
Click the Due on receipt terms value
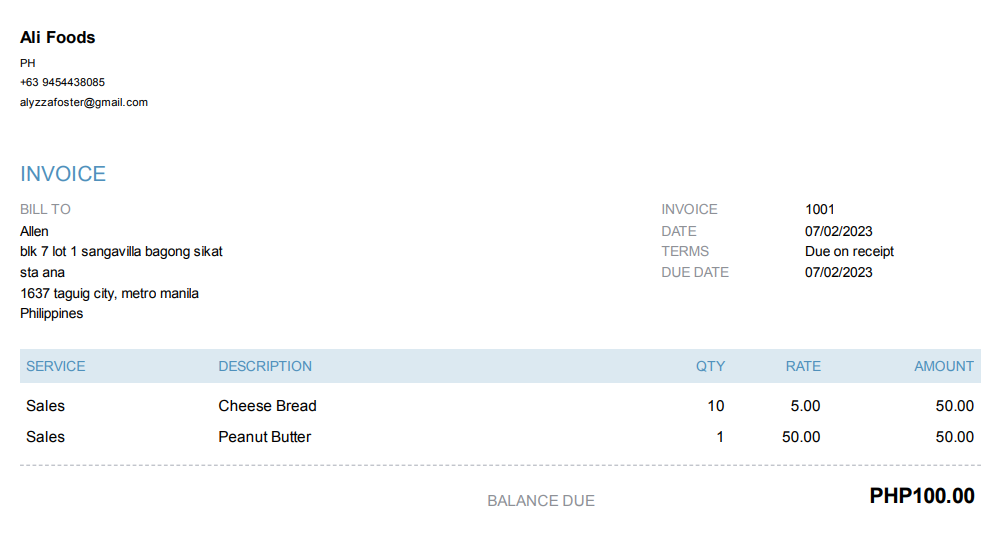click(849, 251)
